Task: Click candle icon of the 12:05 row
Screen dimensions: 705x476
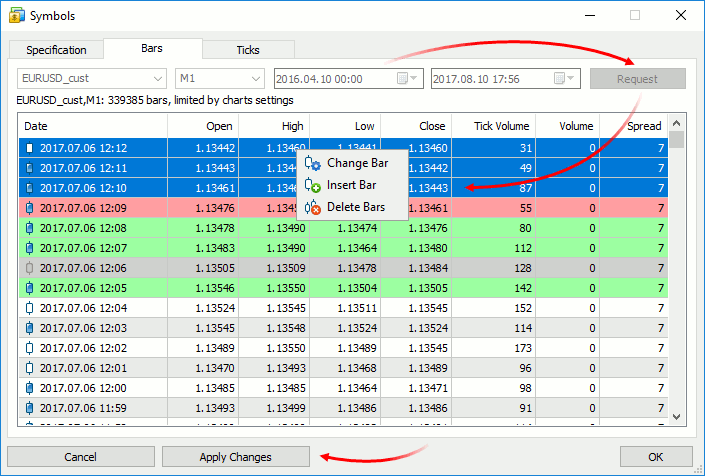Action: 30,288
